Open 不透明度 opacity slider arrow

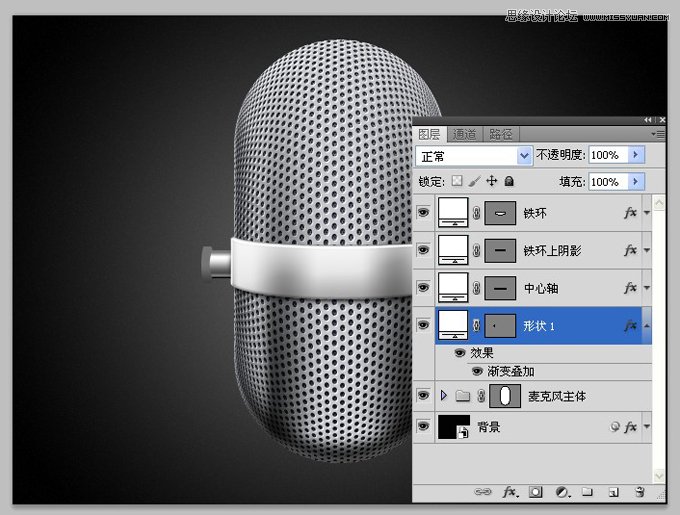(636, 155)
